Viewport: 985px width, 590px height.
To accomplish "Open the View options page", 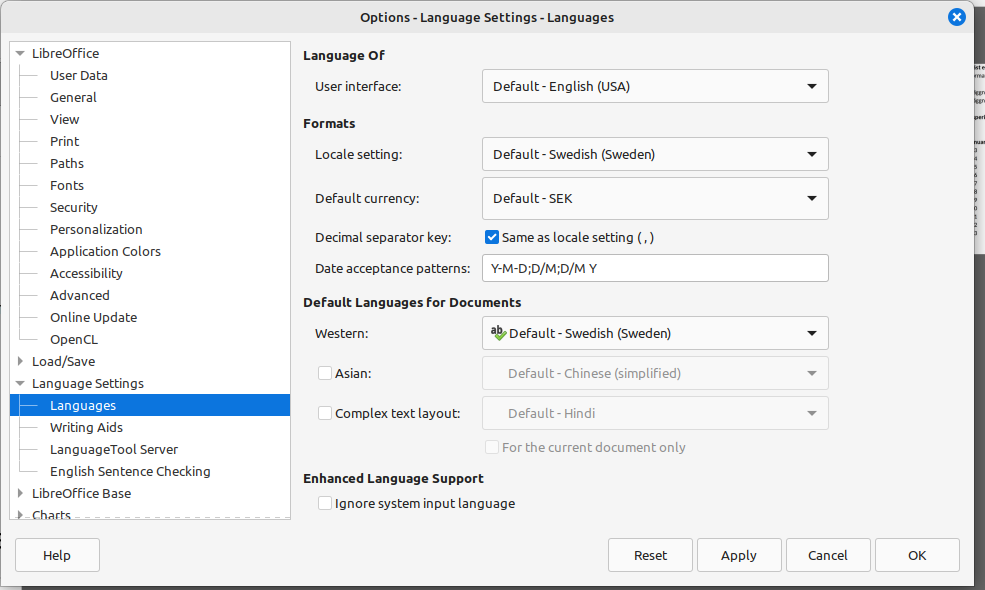I will (x=65, y=119).
